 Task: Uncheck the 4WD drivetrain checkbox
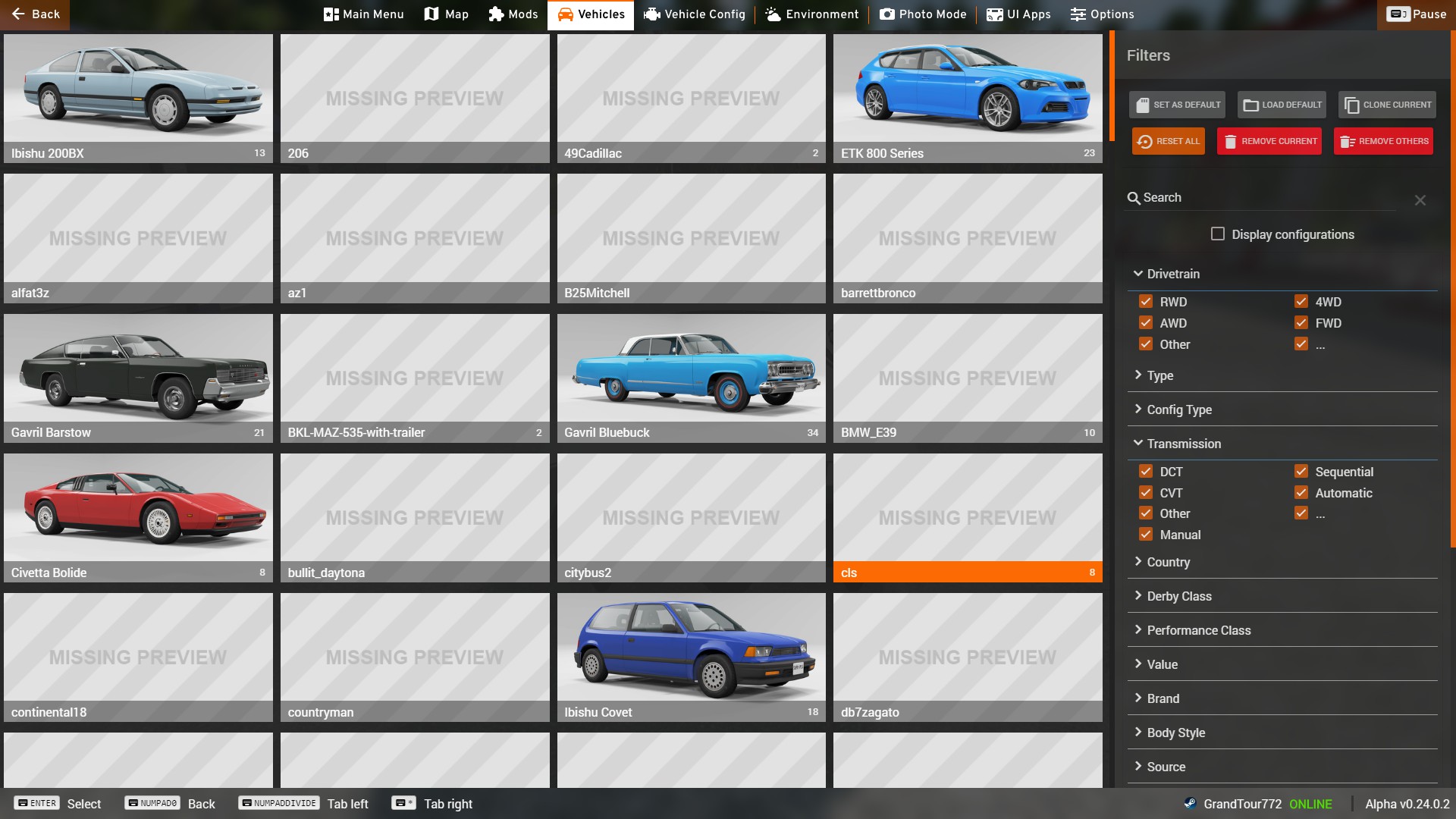pos(1301,302)
